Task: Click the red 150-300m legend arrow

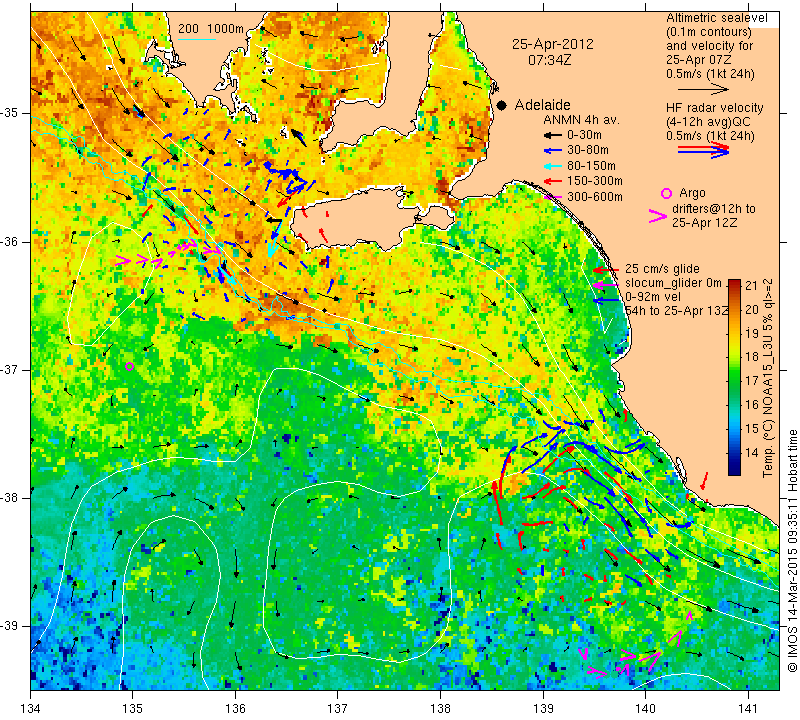Action: click(552, 181)
